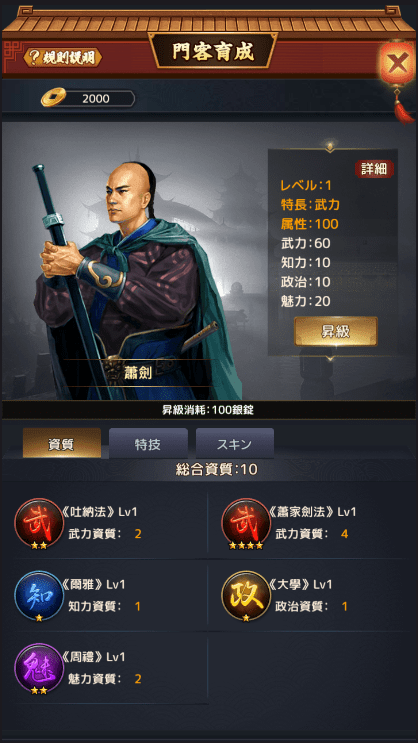Switch to the 資質 tab
Viewport: 418px width, 743px height.
[62, 444]
